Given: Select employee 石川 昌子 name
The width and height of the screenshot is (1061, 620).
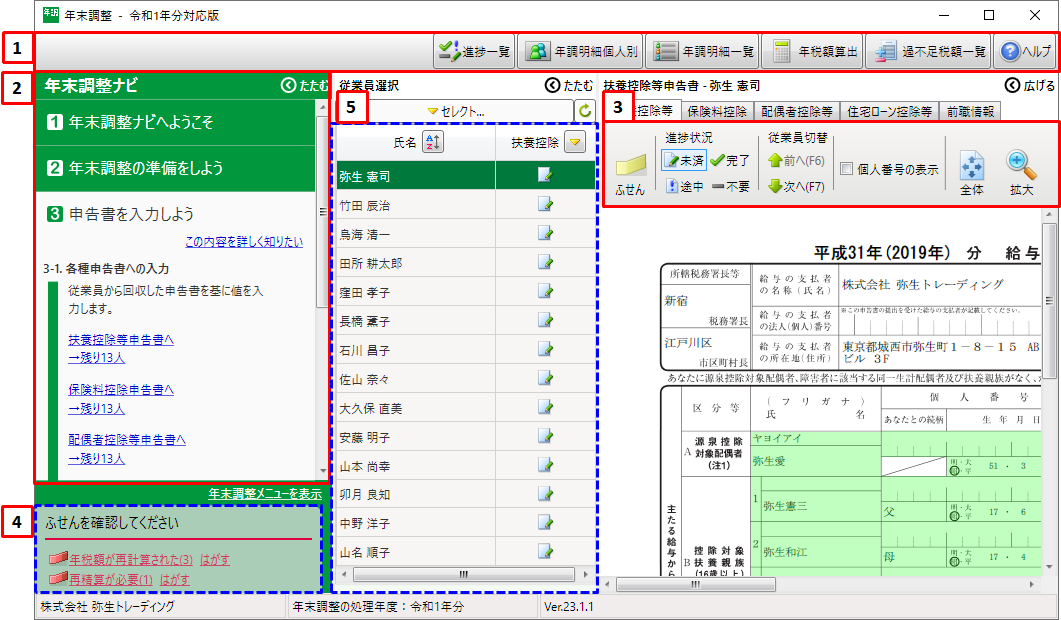Looking at the screenshot, I should coord(365,351).
